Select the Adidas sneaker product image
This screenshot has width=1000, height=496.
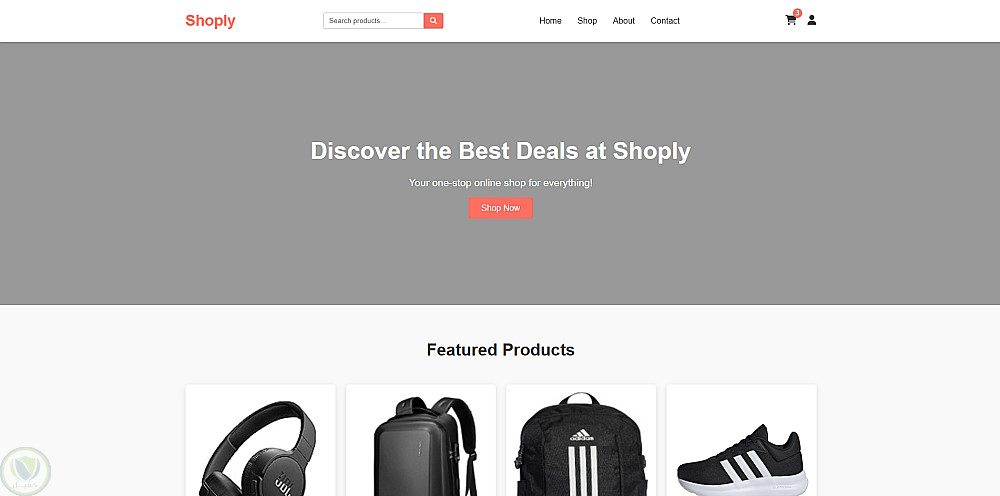[x=742, y=460]
